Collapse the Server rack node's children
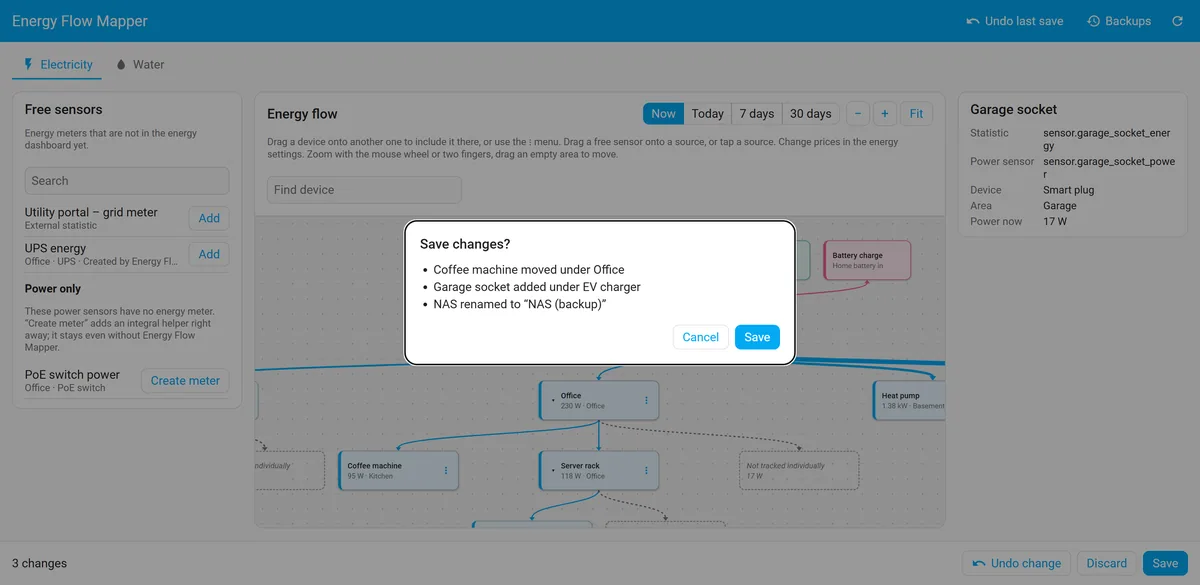 click(553, 470)
